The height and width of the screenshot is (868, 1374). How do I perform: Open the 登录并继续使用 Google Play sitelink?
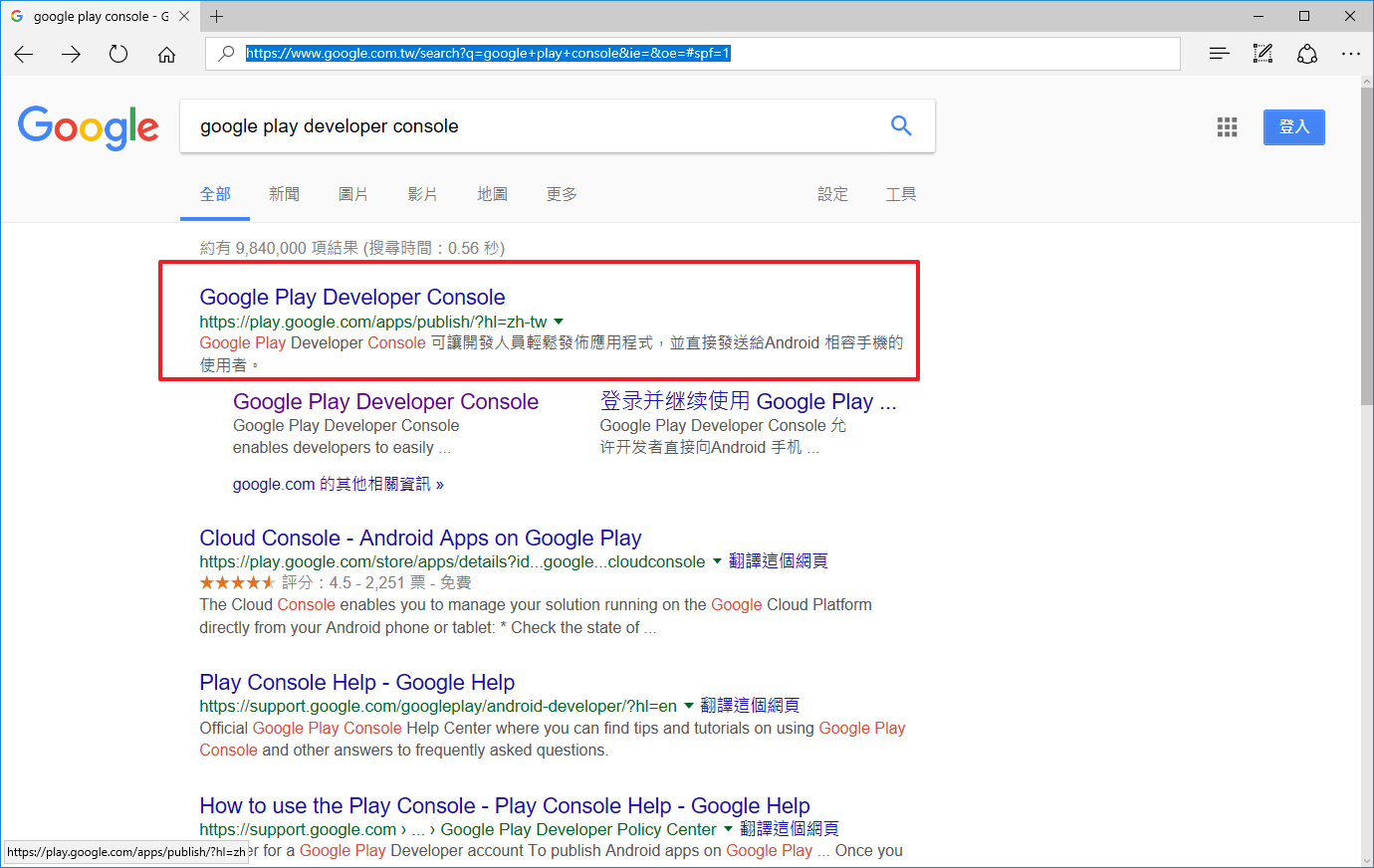(x=748, y=401)
